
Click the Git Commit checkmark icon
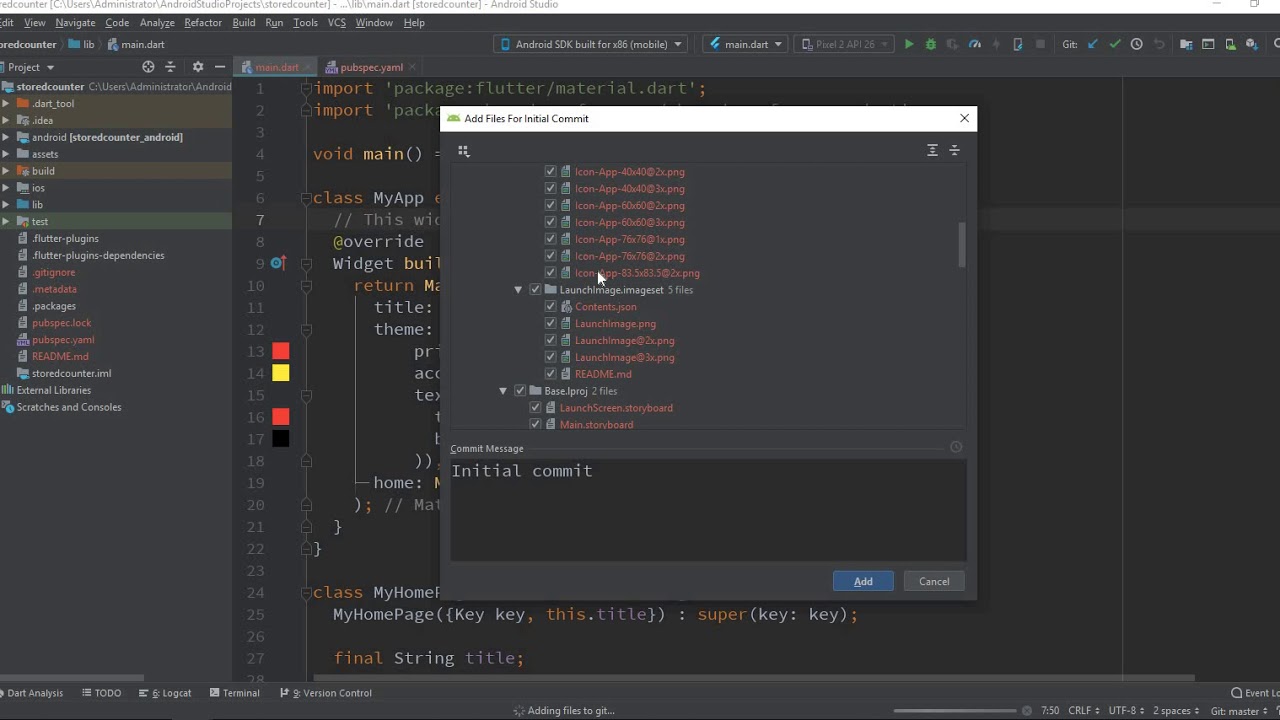point(1114,44)
